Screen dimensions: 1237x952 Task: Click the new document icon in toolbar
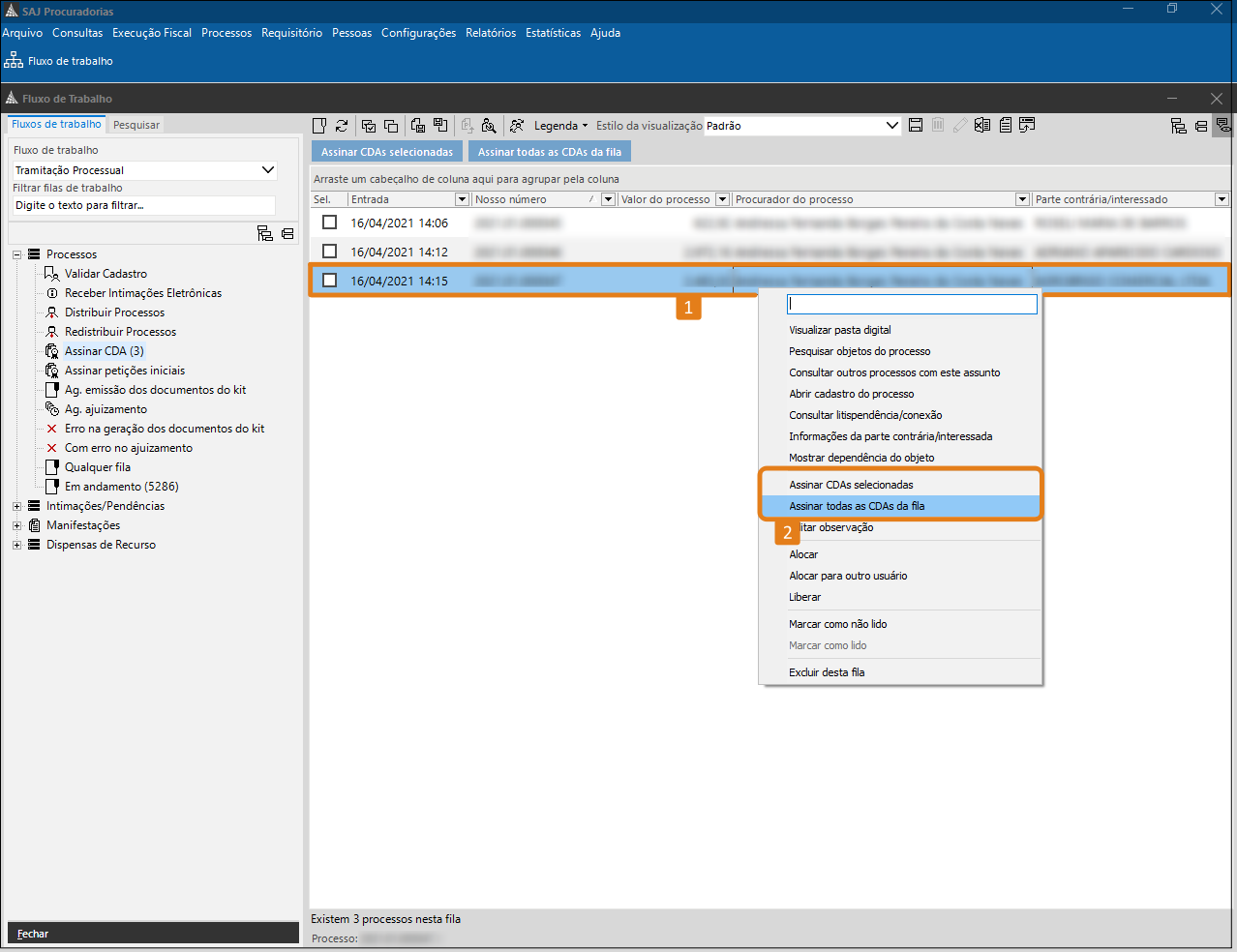(319, 126)
